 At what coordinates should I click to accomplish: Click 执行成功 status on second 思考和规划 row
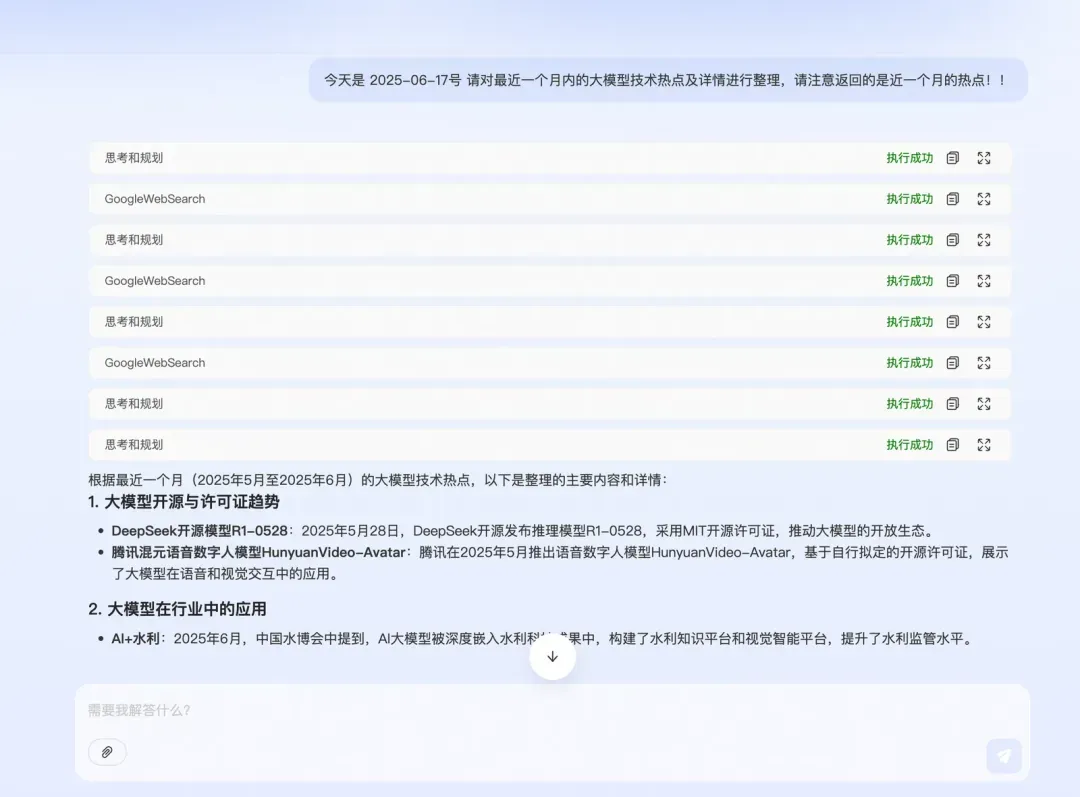pyautogui.click(x=909, y=240)
